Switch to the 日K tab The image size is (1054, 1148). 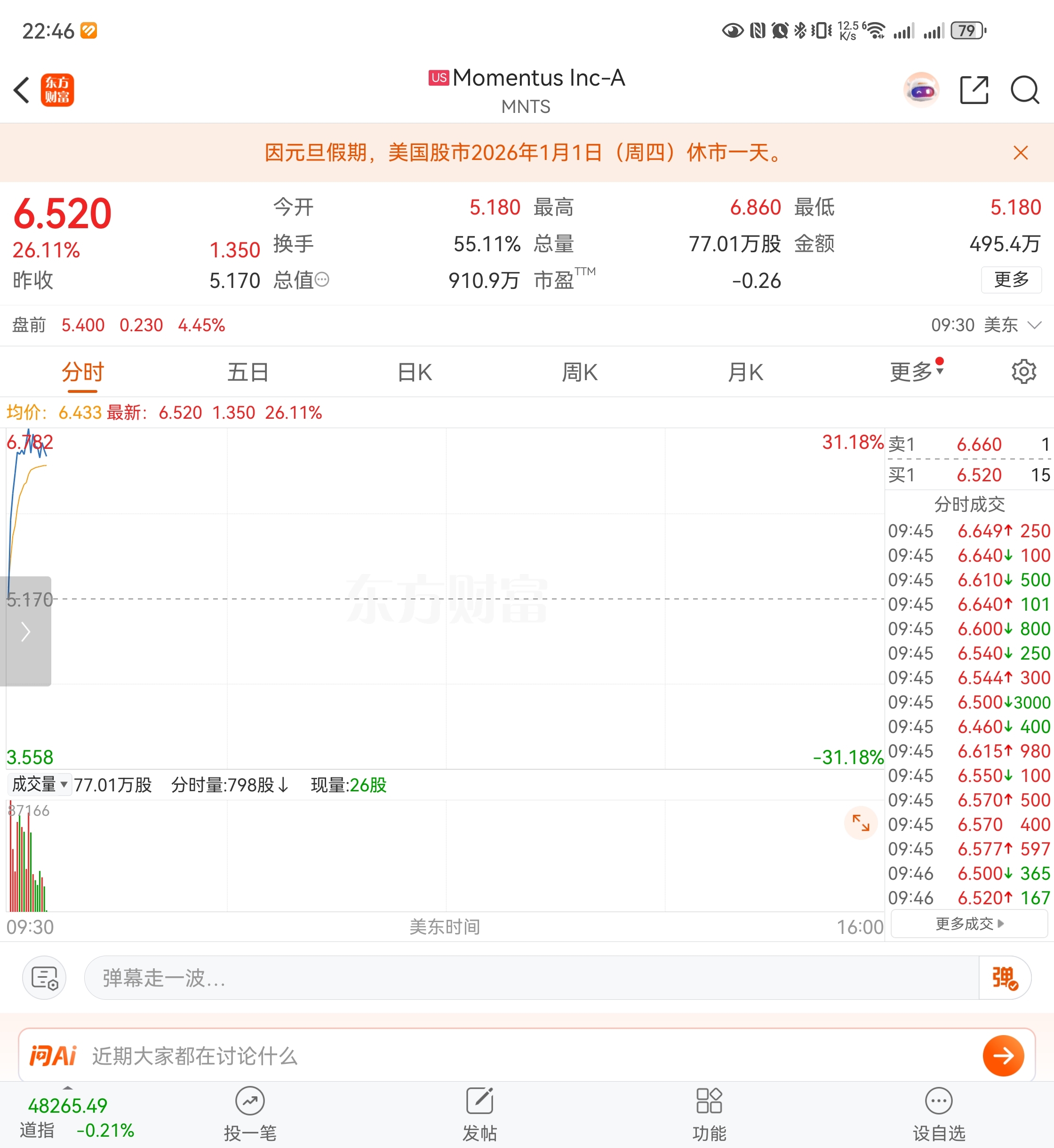tap(415, 372)
